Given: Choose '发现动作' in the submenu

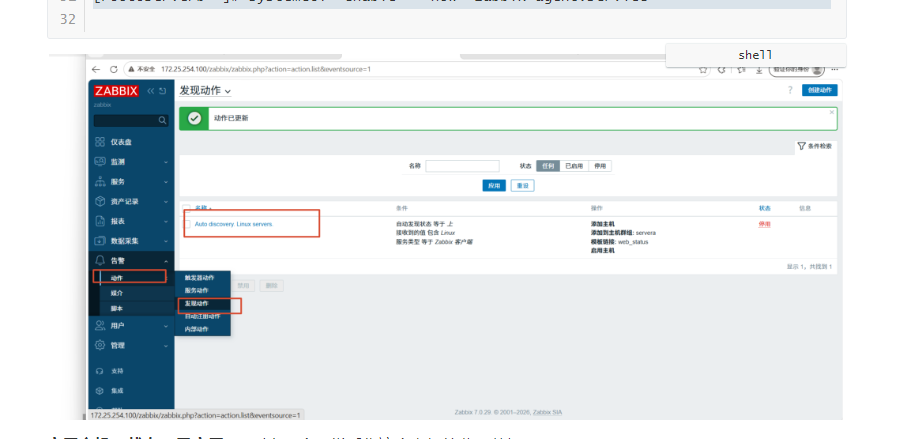Looking at the screenshot, I should click(197, 304).
